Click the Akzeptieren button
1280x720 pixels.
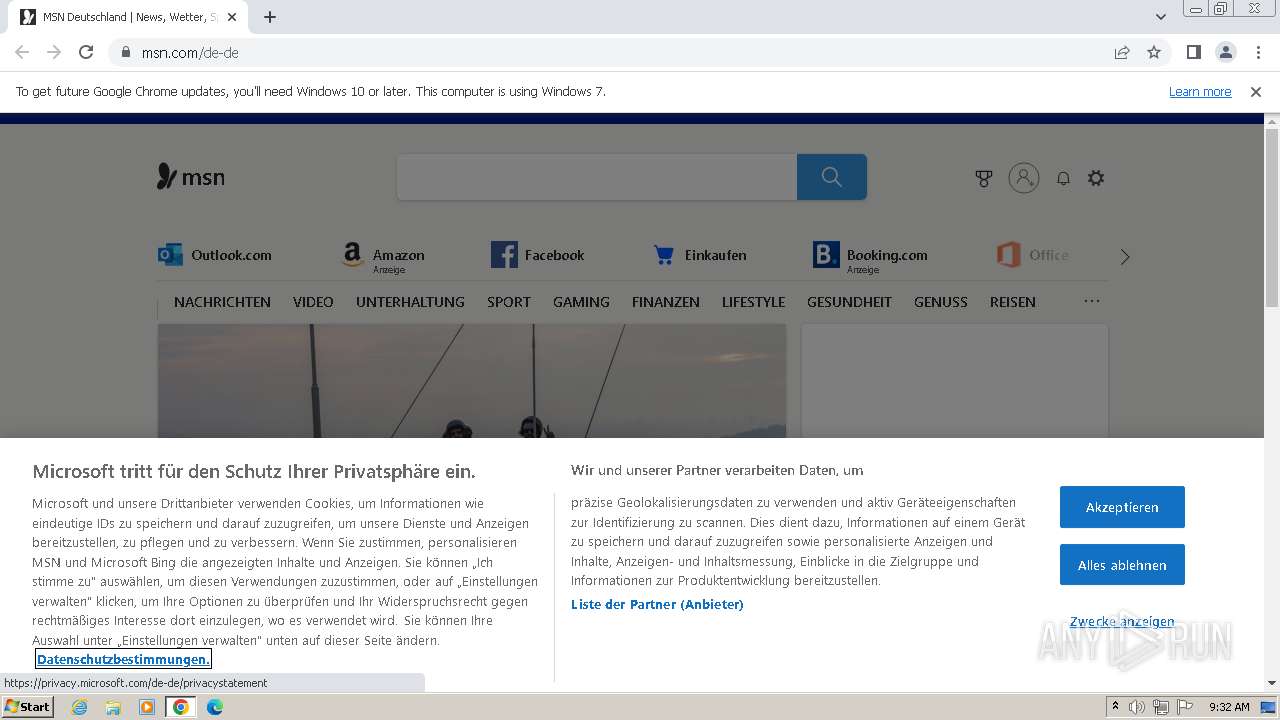[1122, 507]
